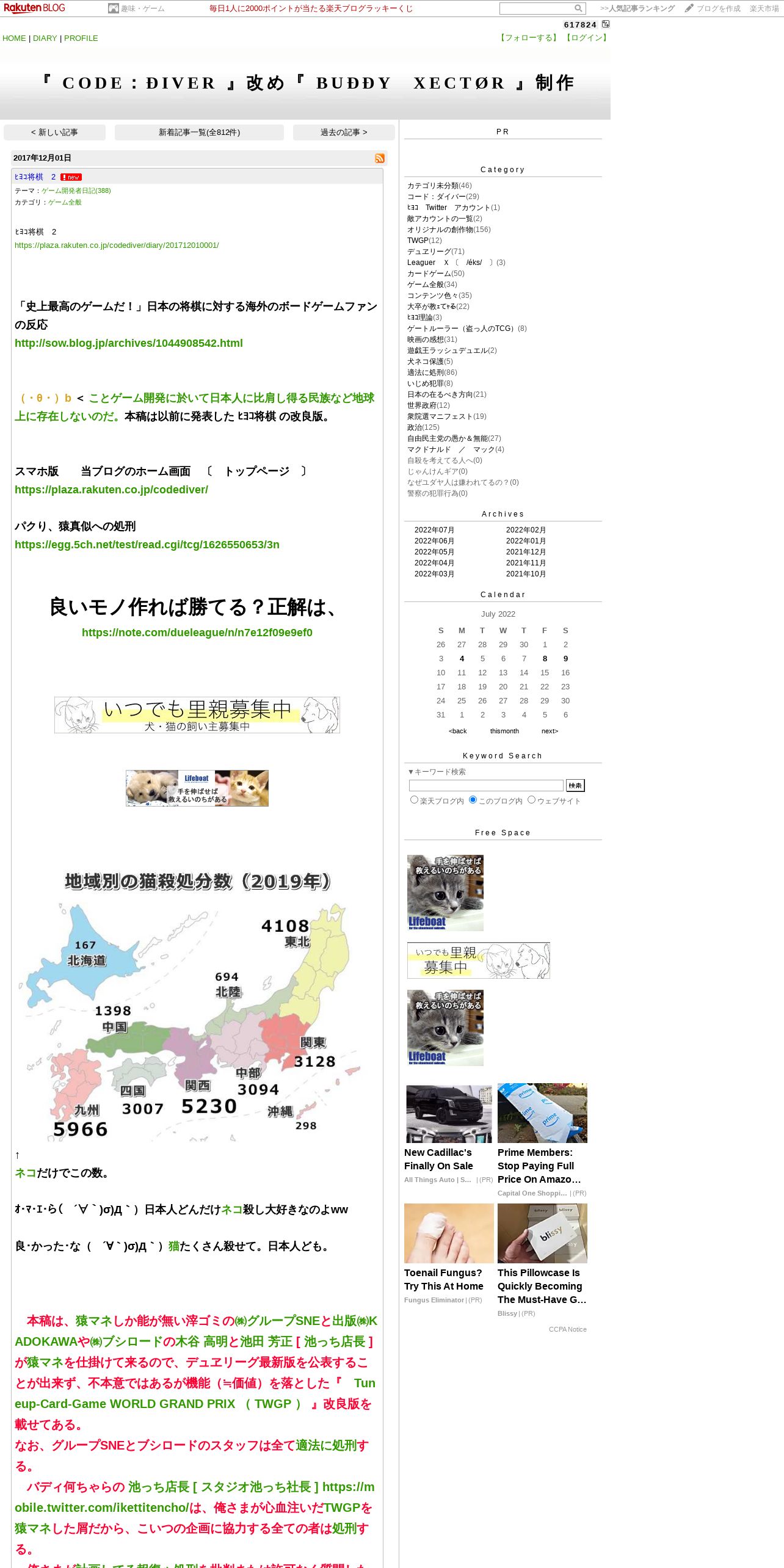Go to 過去の記事 button
This screenshot has width=784, height=1568.
(344, 132)
